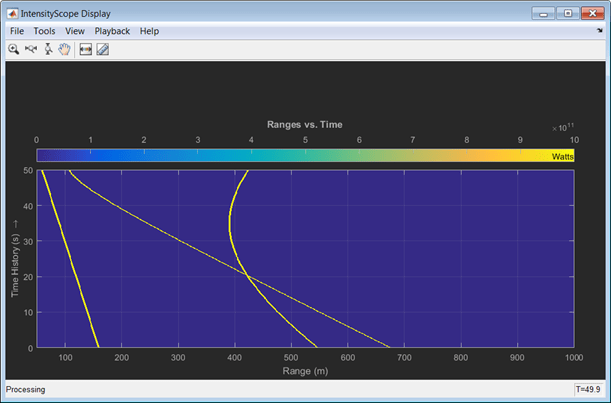Click the 'Ranges vs. Time' plot title
This screenshot has width=611, height=403.
pyautogui.click(x=305, y=125)
